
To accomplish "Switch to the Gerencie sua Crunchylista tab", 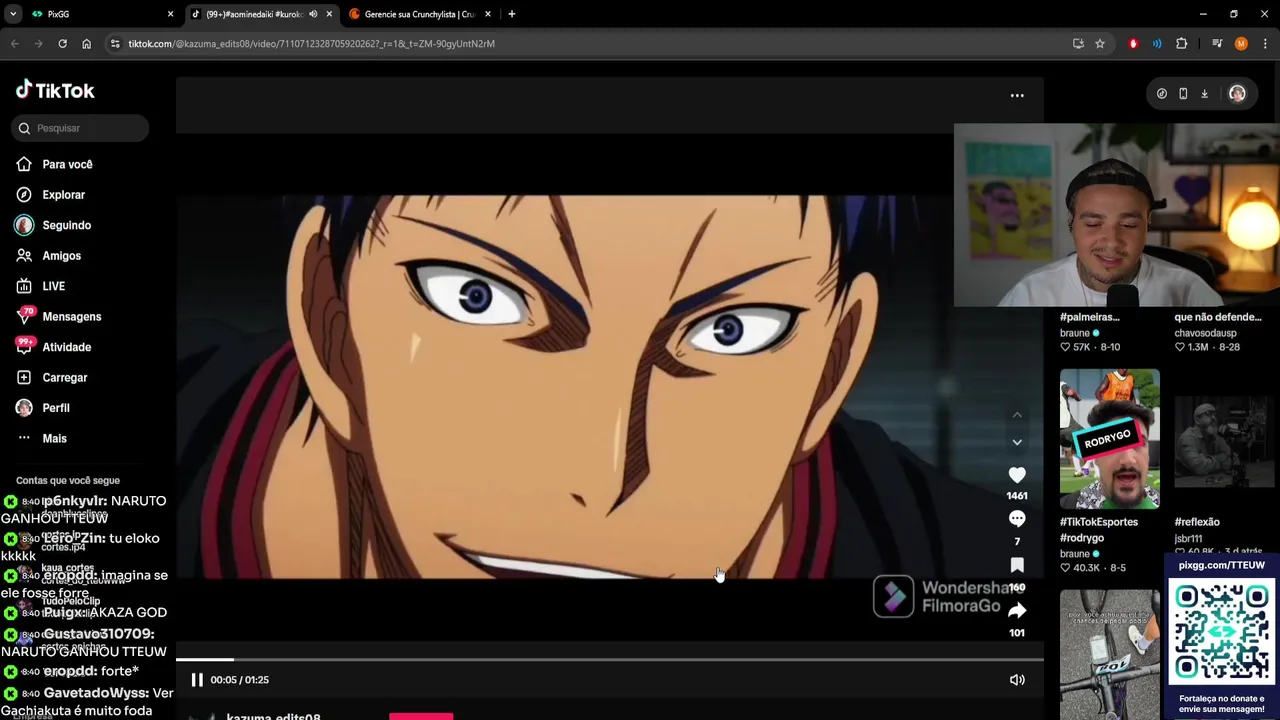I will click(x=420, y=14).
